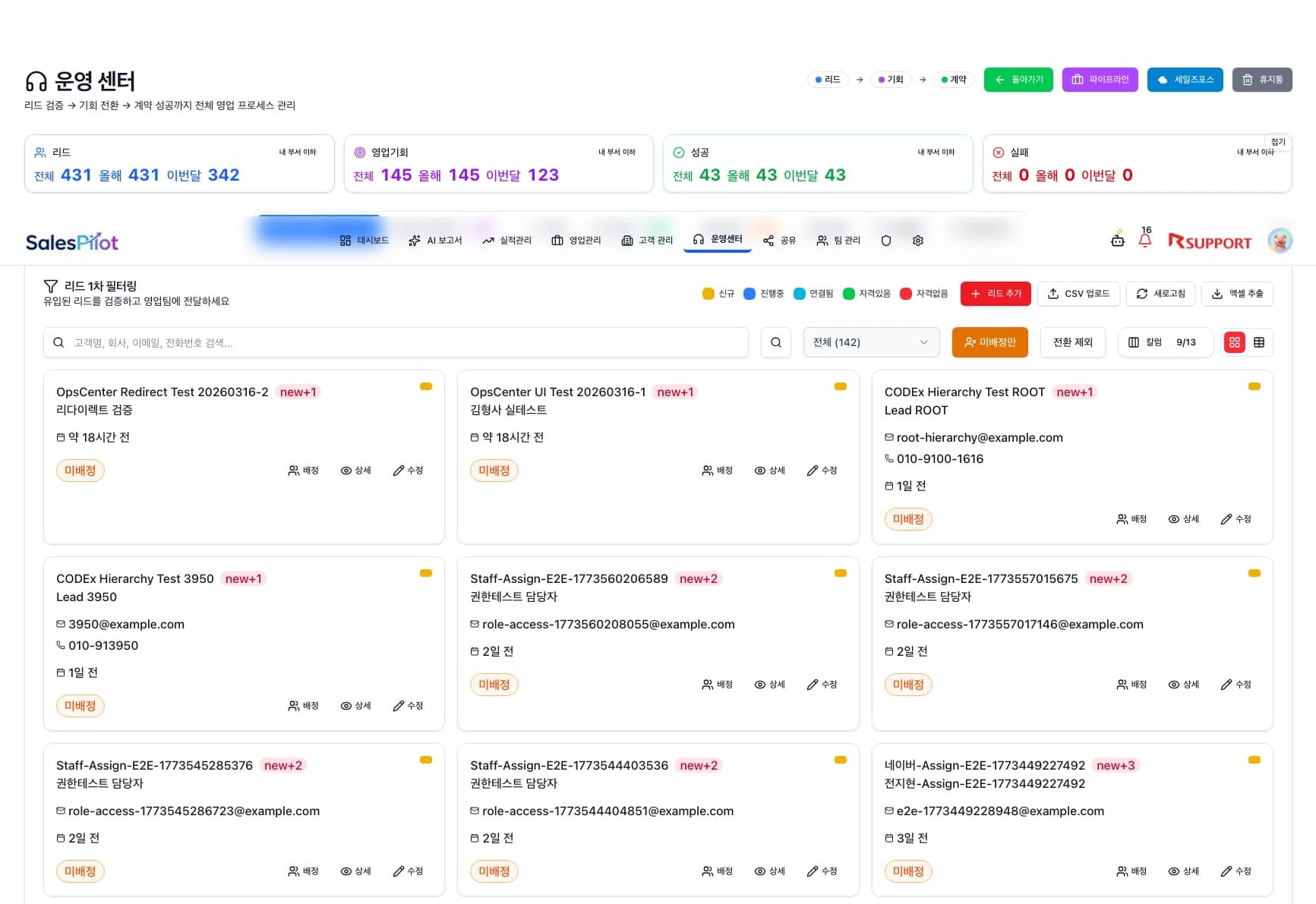Switch to table view layout
This screenshot has width=1316, height=904.
click(x=1259, y=342)
